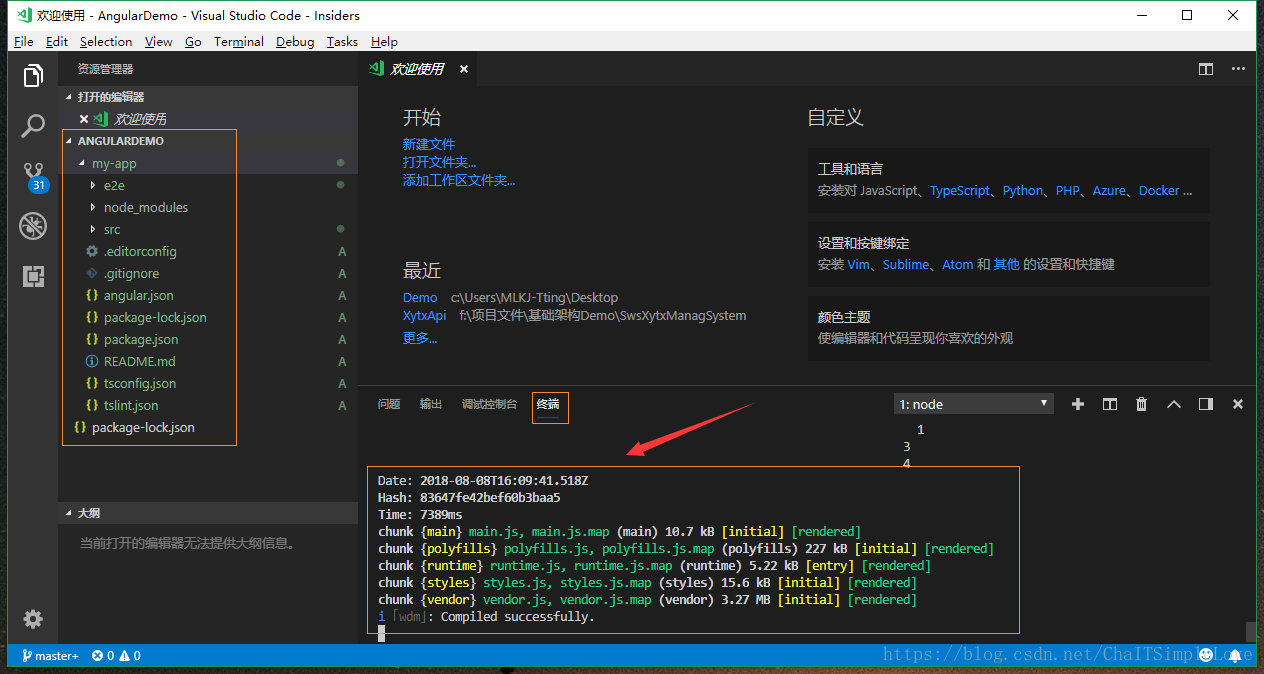Open angular.json file

point(208,295)
